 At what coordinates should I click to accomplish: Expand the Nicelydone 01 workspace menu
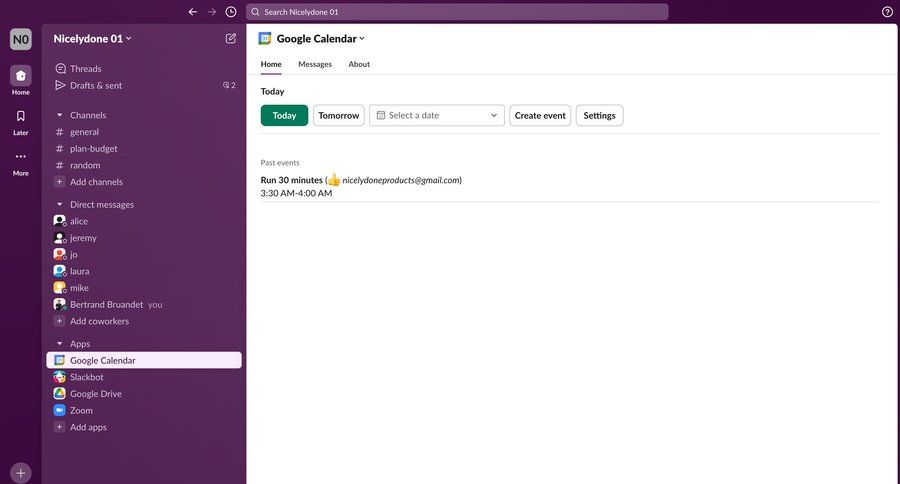coord(93,39)
